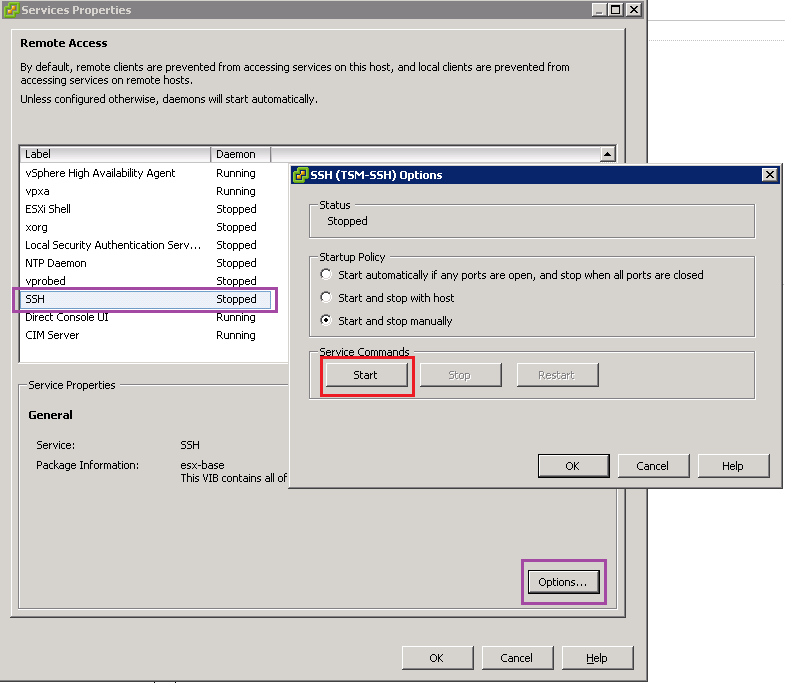Close the Services Properties window
The image size is (785, 683).
(x=634, y=10)
